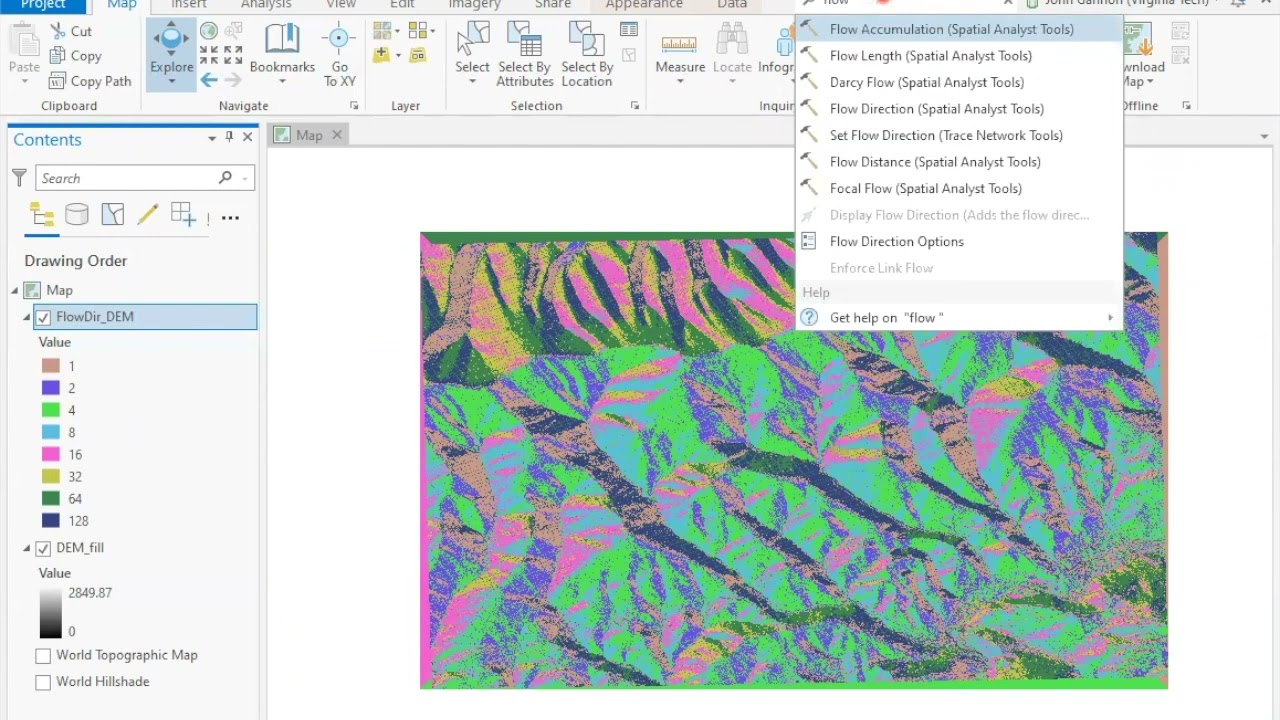Choose Focal Flow (Spatial Analyst Tools)
Viewport: 1280px width, 720px height.
[x=959, y=188]
